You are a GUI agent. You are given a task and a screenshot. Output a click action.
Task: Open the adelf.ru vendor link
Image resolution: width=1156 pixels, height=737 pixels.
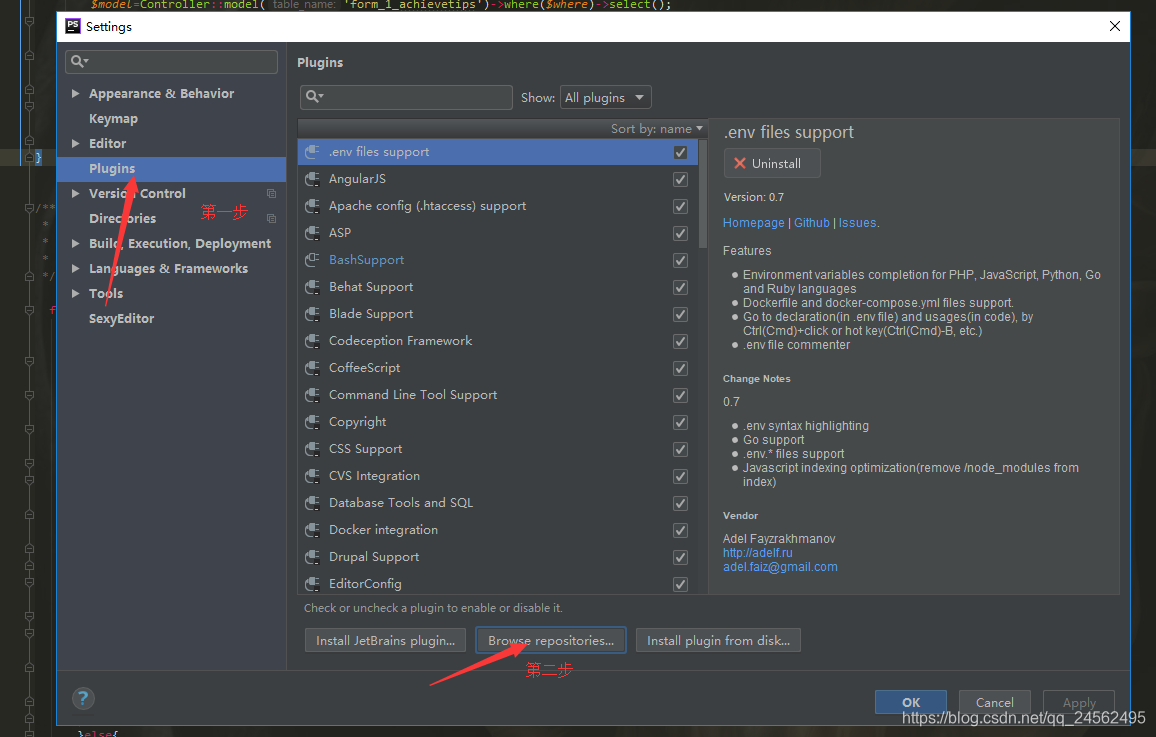coord(758,553)
